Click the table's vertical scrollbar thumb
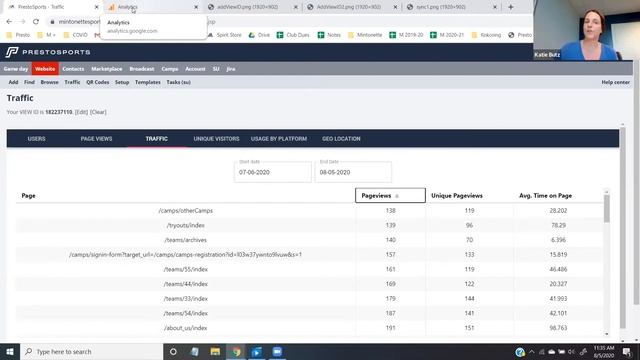The width and height of the screenshot is (640, 360). pyautogui.click(x=607, y=208)
